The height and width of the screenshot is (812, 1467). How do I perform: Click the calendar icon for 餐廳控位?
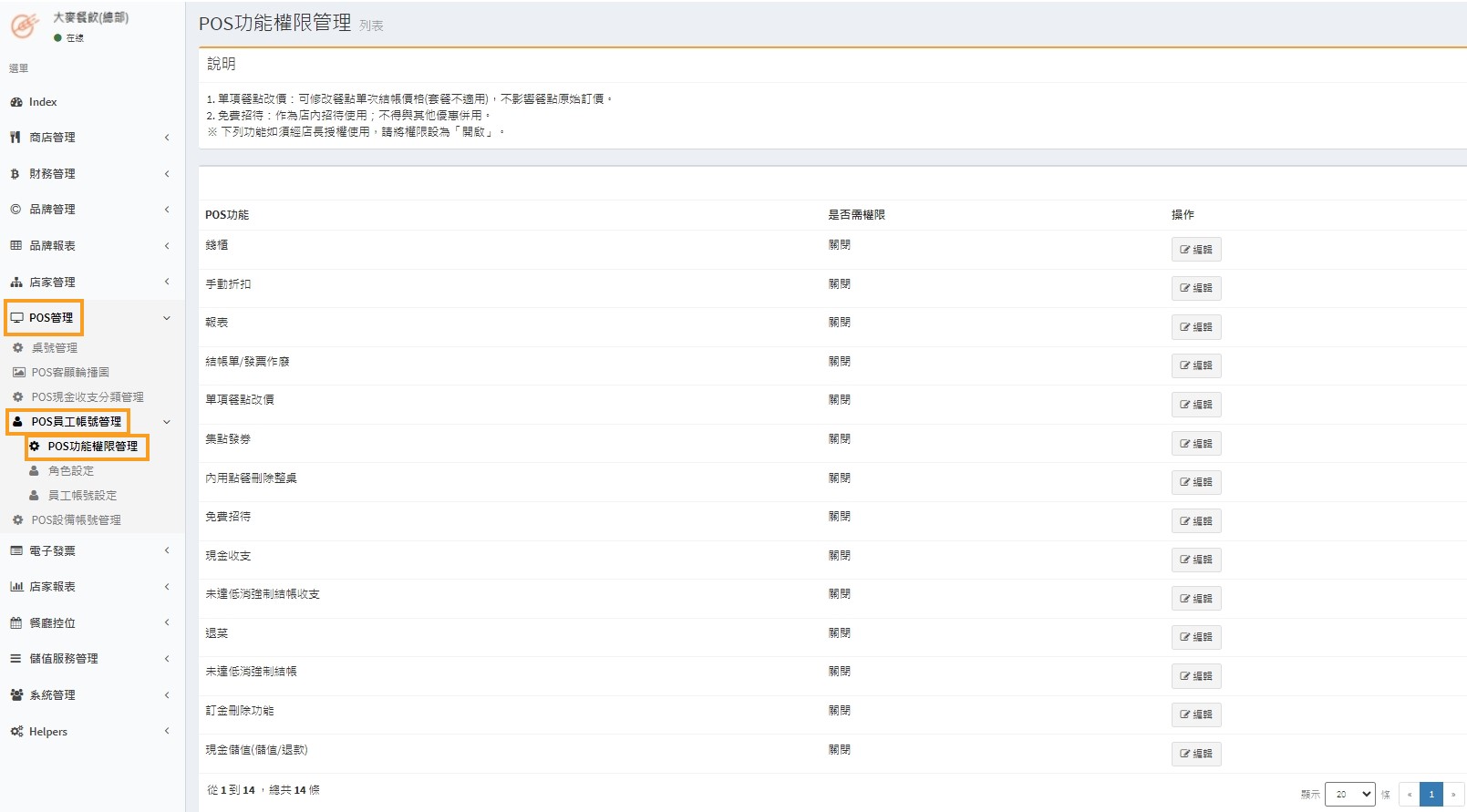coord(16,623)
